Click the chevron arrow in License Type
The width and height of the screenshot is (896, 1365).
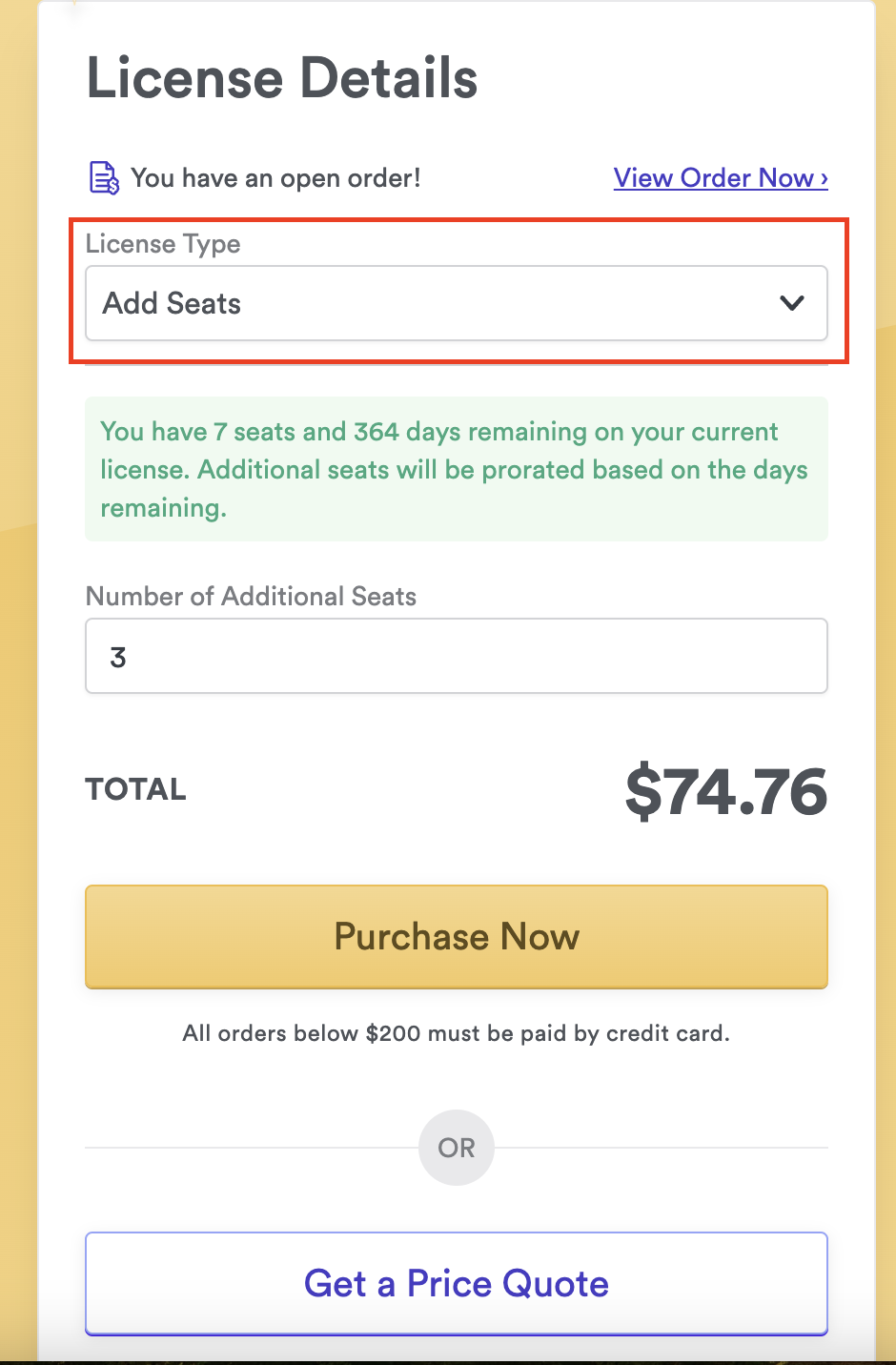pyautogui.click(x=792, y=303)
